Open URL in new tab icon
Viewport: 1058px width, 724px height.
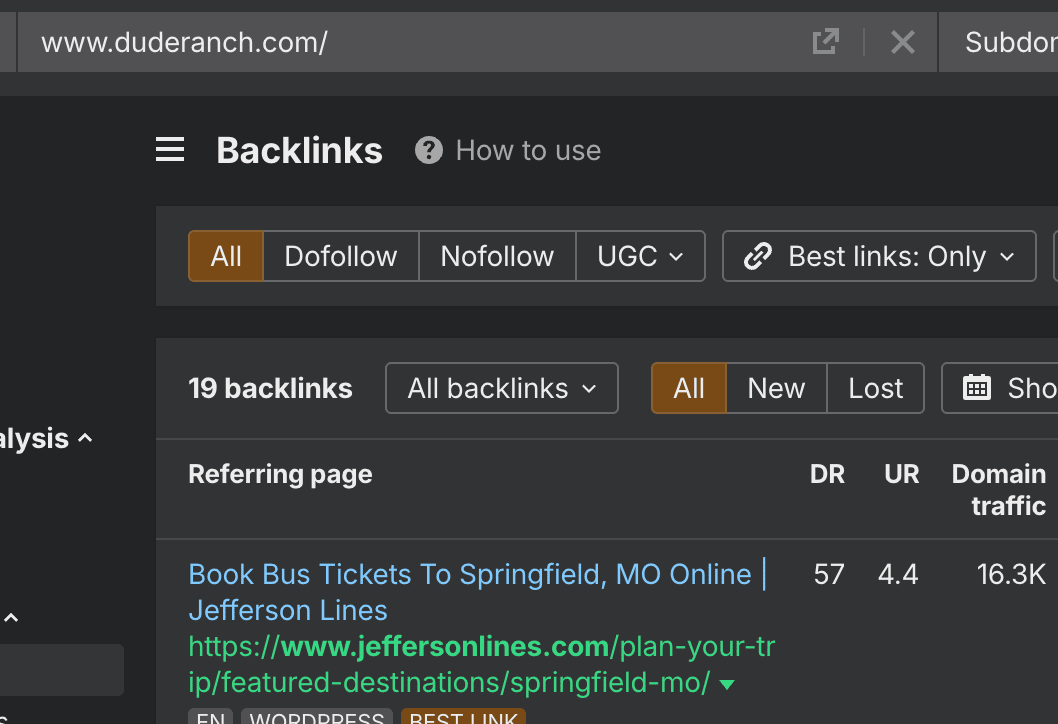pyautogui.click(x=825, y=42)
